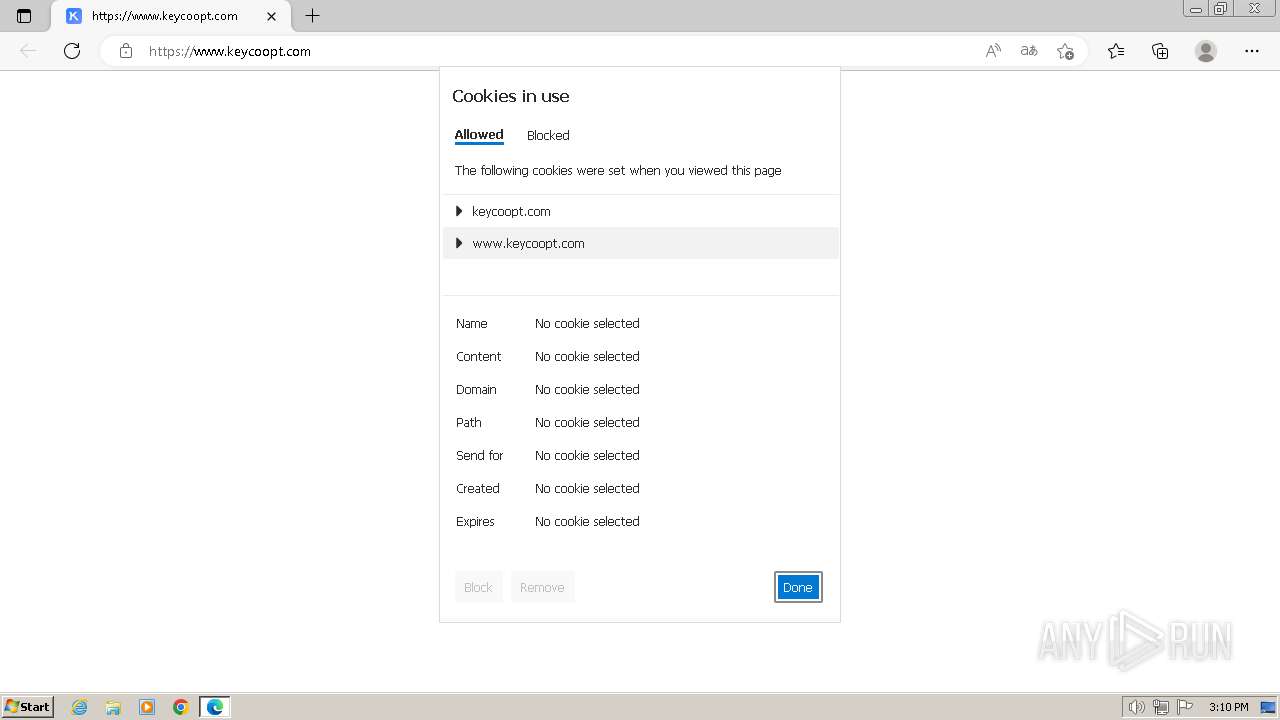The image size is (1280, 720).
Task: Open Collections panel
Action: (1160, 51)
